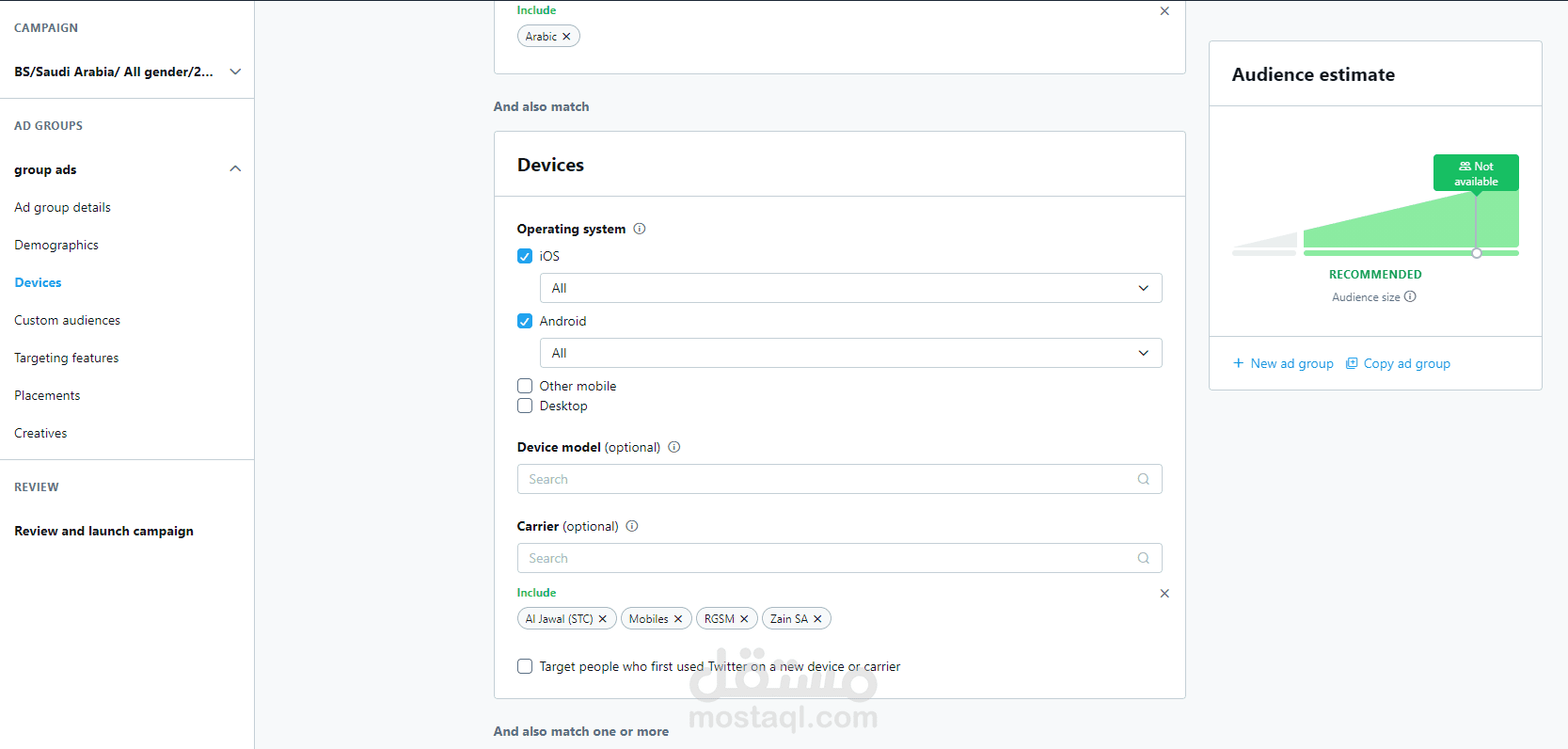Collapse the group ads section chevron
The width and height of the screenshot is (1568, 749).
click(x=235, y=169)
